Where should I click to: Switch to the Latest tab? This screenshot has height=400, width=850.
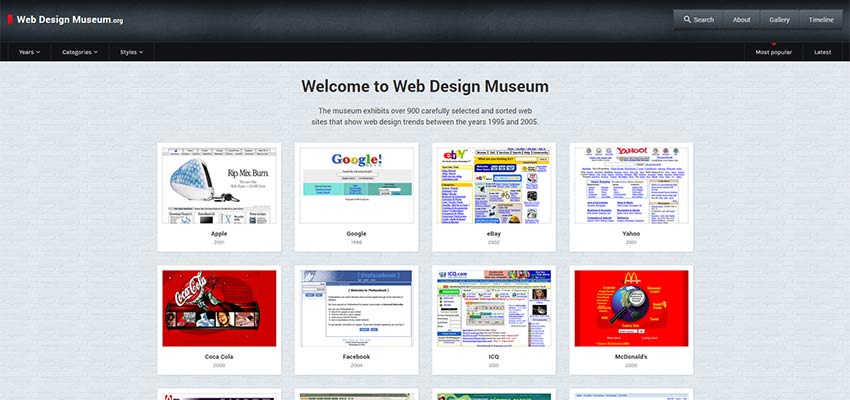tap(822, 52)
